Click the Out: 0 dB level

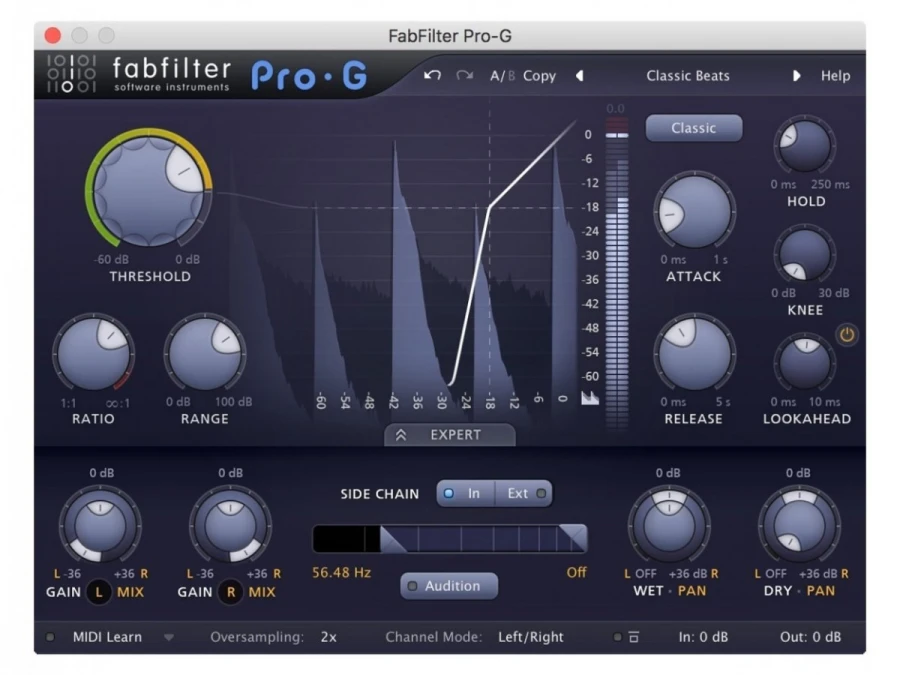coord(810,637)
